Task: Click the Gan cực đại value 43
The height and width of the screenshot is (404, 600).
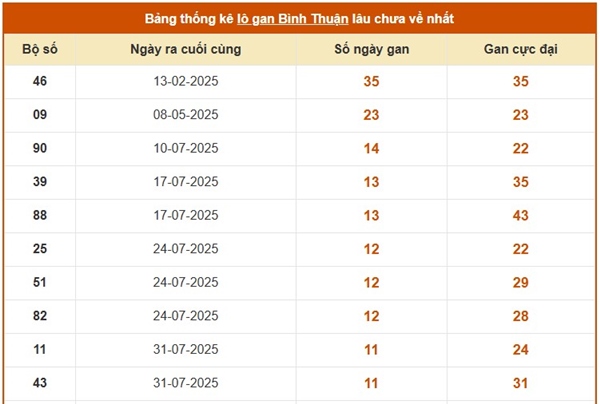Action: click(520, 216)
